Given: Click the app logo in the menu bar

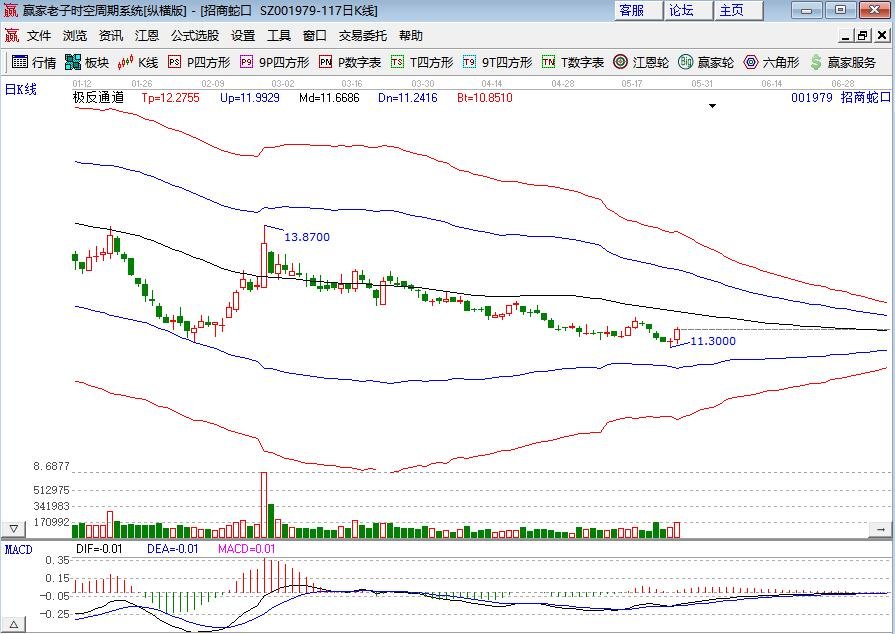Looking at the screenshot, I should (11, 35).
